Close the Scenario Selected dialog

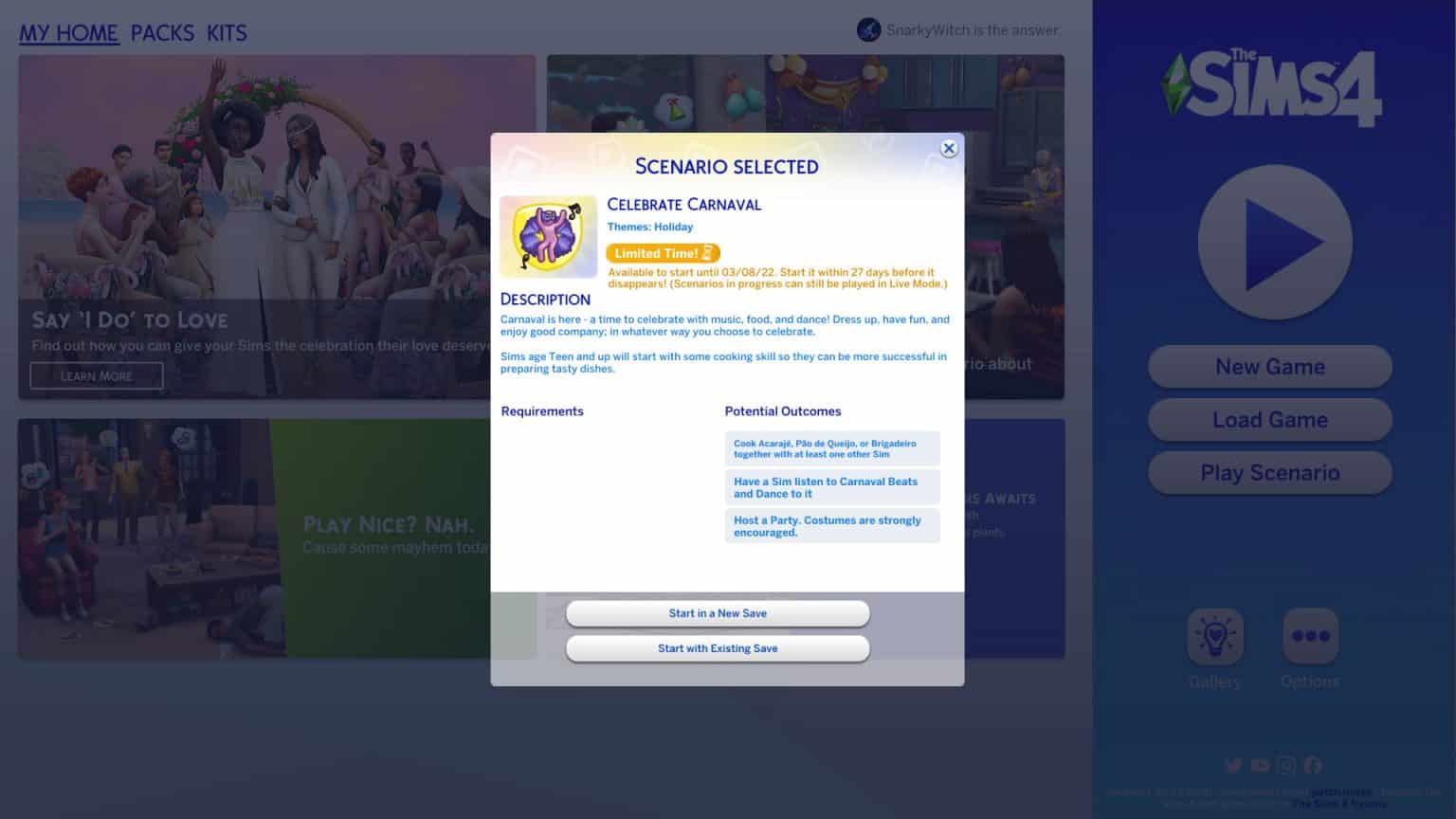[x=949, y=148]
